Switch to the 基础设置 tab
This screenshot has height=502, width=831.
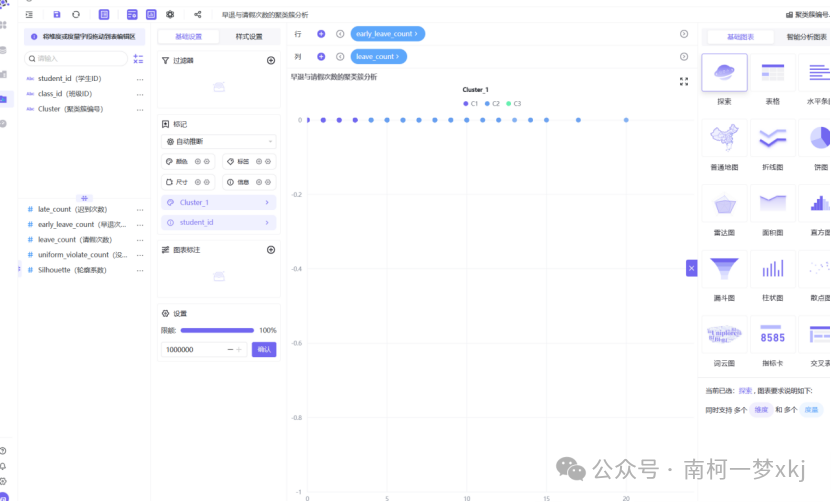click(x=189, y=37)
